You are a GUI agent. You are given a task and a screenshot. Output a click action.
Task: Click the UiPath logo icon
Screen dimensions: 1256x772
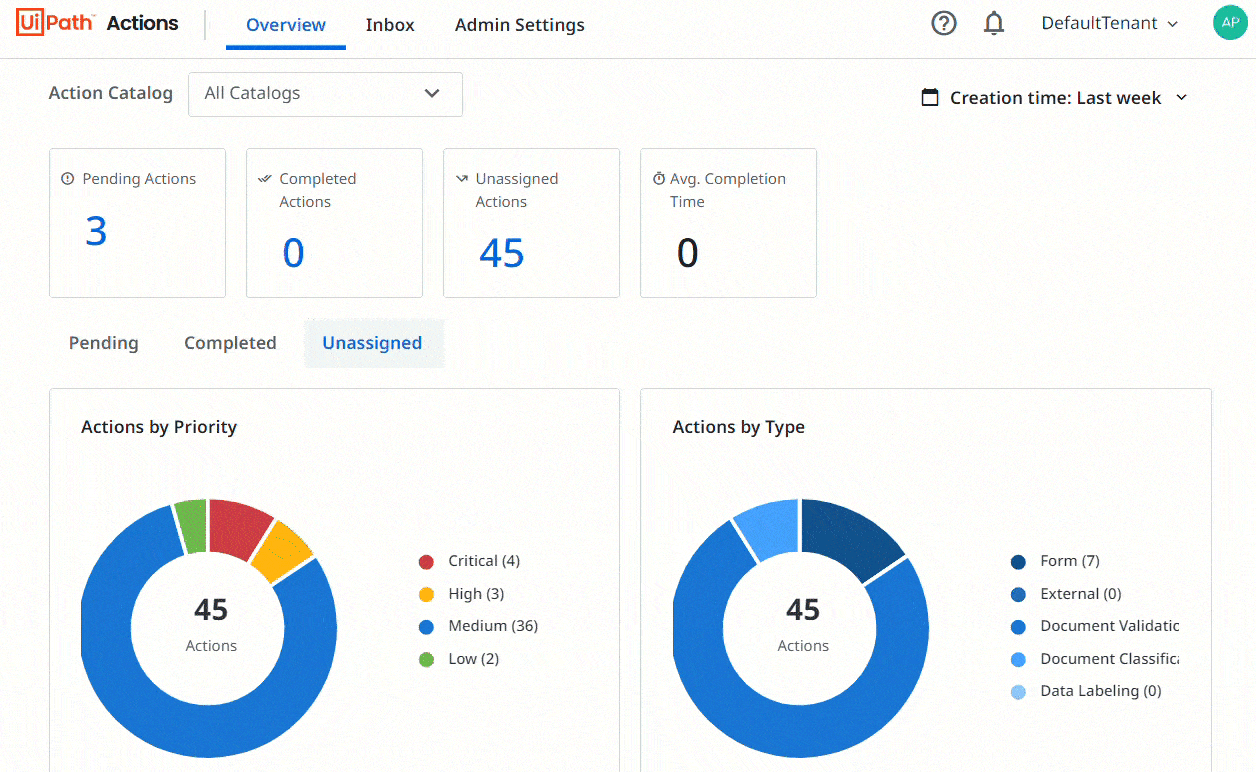pyautogui.click(x=56, y=23)
